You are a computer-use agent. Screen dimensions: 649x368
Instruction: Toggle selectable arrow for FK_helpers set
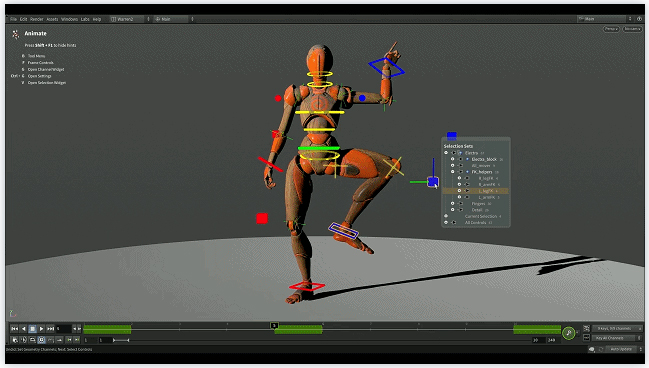pos(461,172)
